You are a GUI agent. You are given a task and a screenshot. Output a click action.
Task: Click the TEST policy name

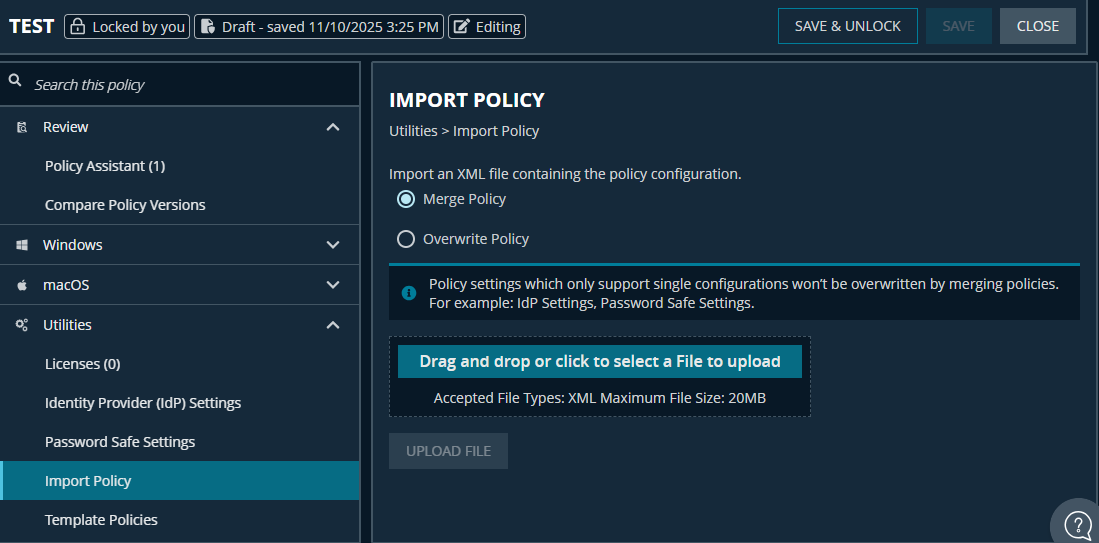[x=32, y=27]
